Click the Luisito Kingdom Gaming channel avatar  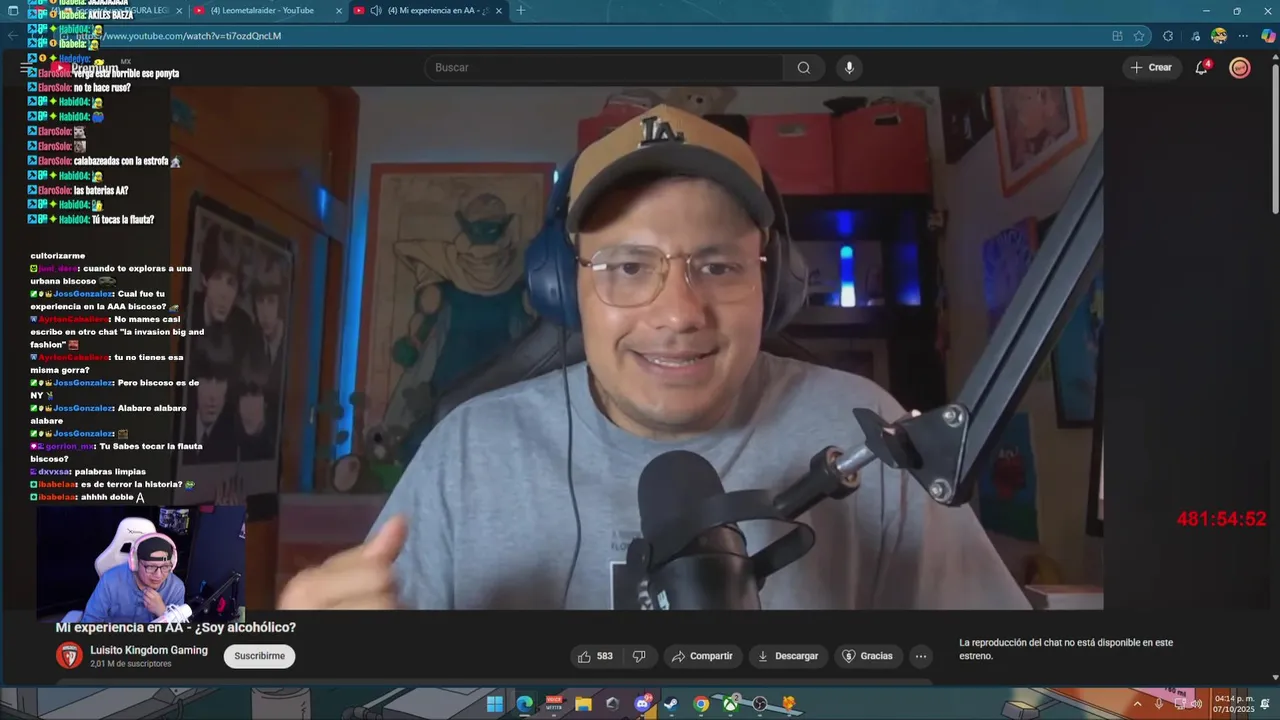[69, 656]
